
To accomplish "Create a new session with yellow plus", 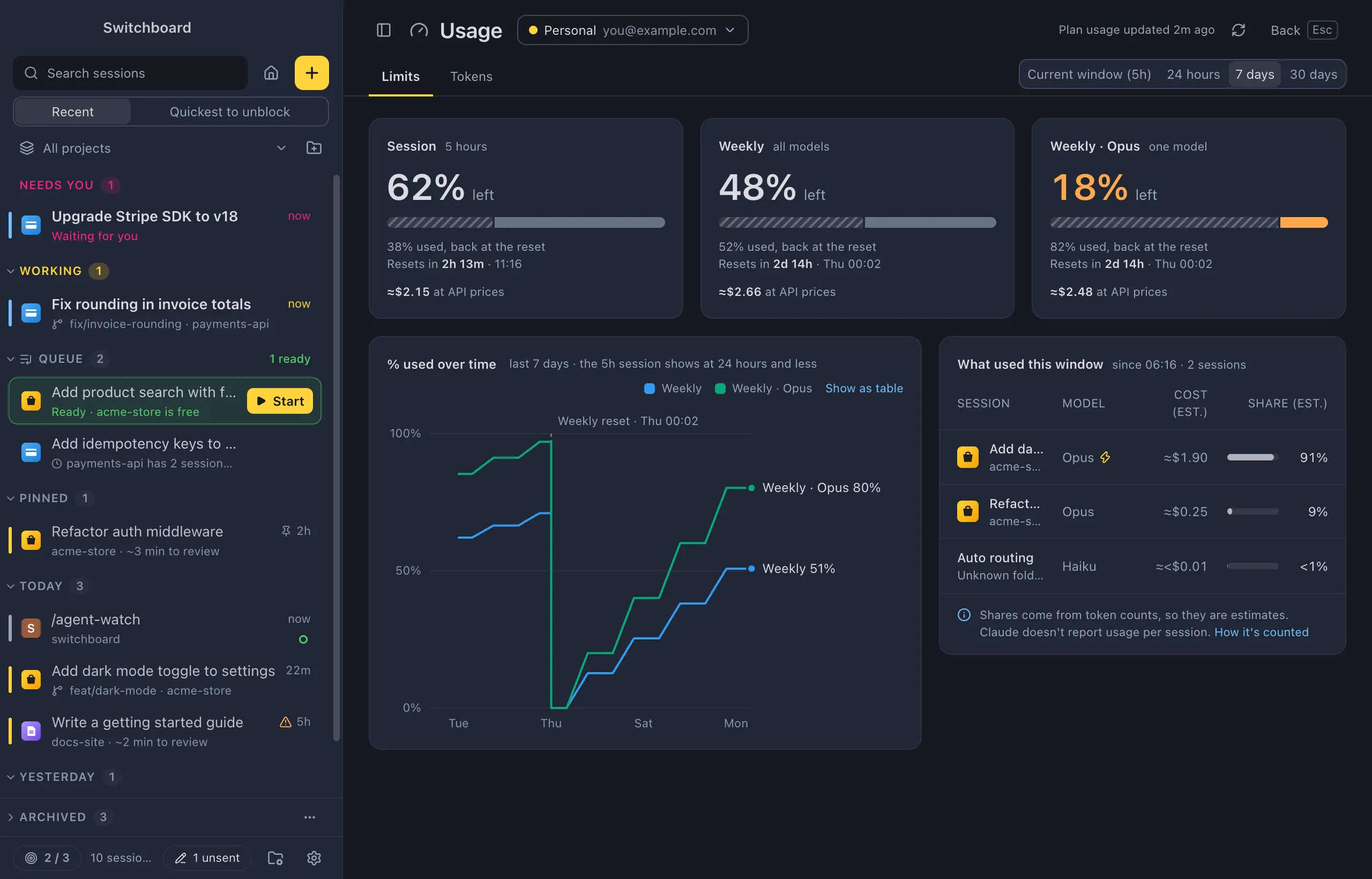I will coord(311,73).
